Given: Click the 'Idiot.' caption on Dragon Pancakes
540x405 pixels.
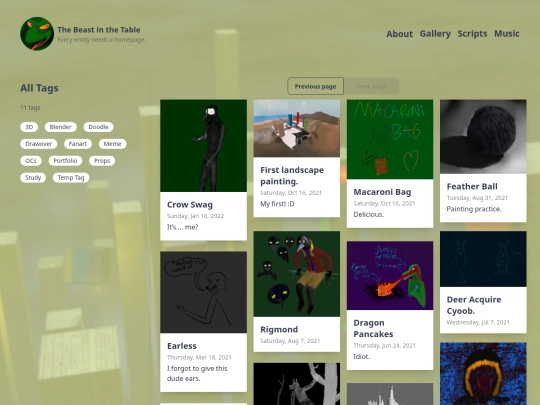Looking at the screenshot, I should (x=362, y=357).
